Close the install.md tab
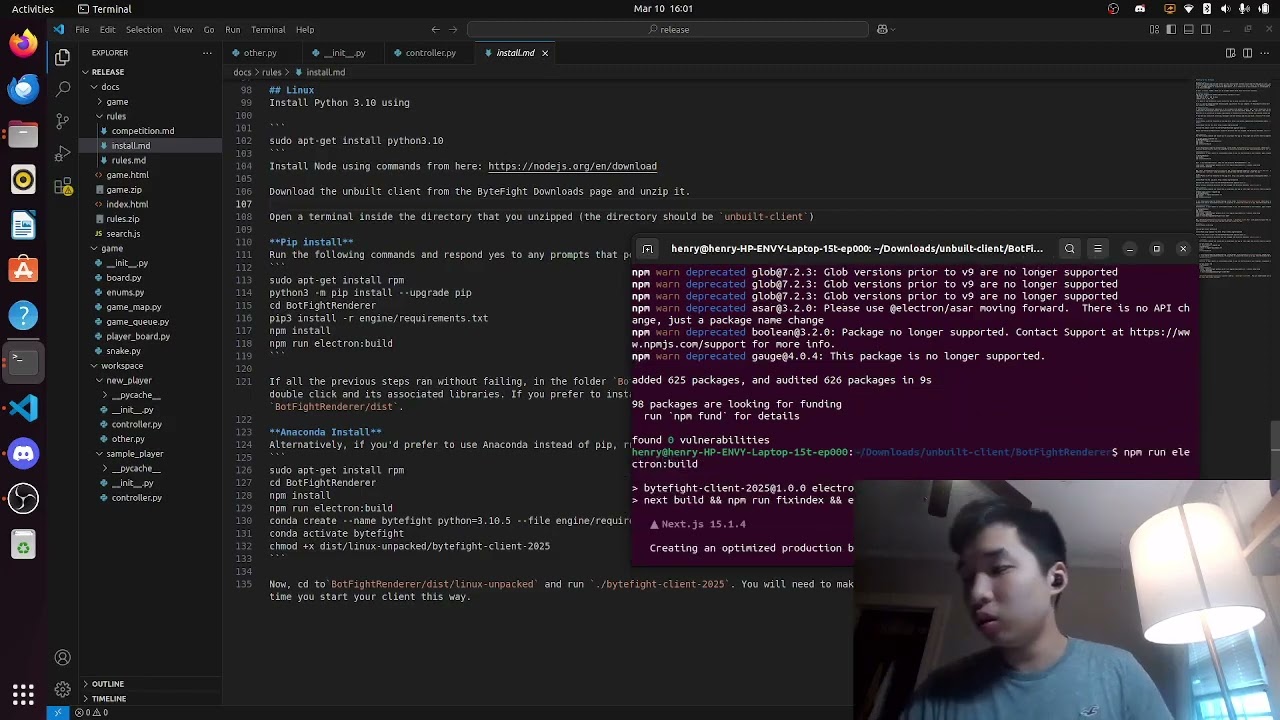This screenshot has height=720, width=1280. pyautogui.click(x=545, y=53)
